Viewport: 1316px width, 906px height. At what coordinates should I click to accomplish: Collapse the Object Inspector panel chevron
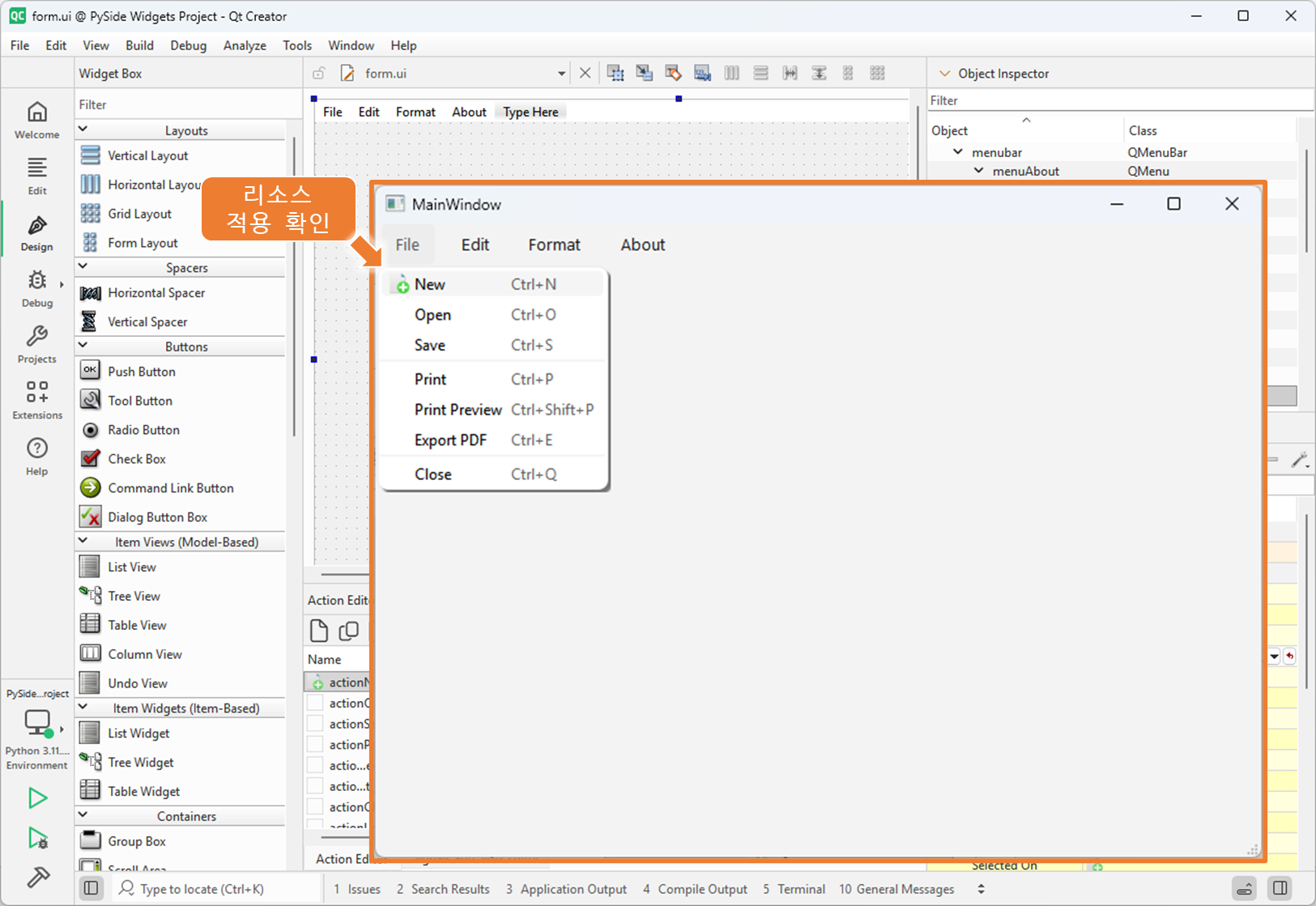click(944, 74)
